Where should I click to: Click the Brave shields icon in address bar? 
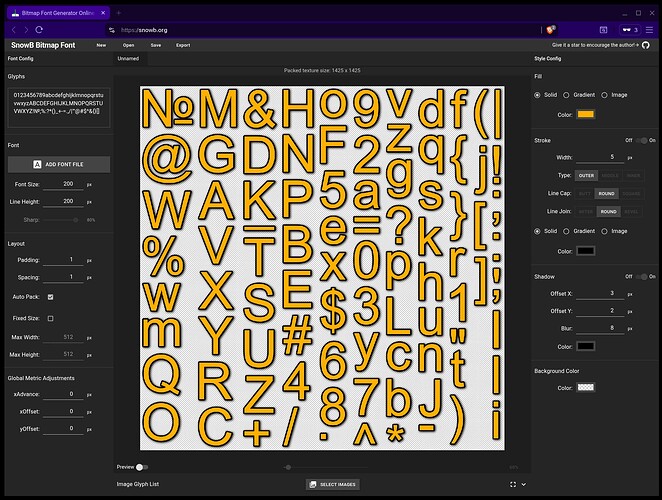pos(549,30)
